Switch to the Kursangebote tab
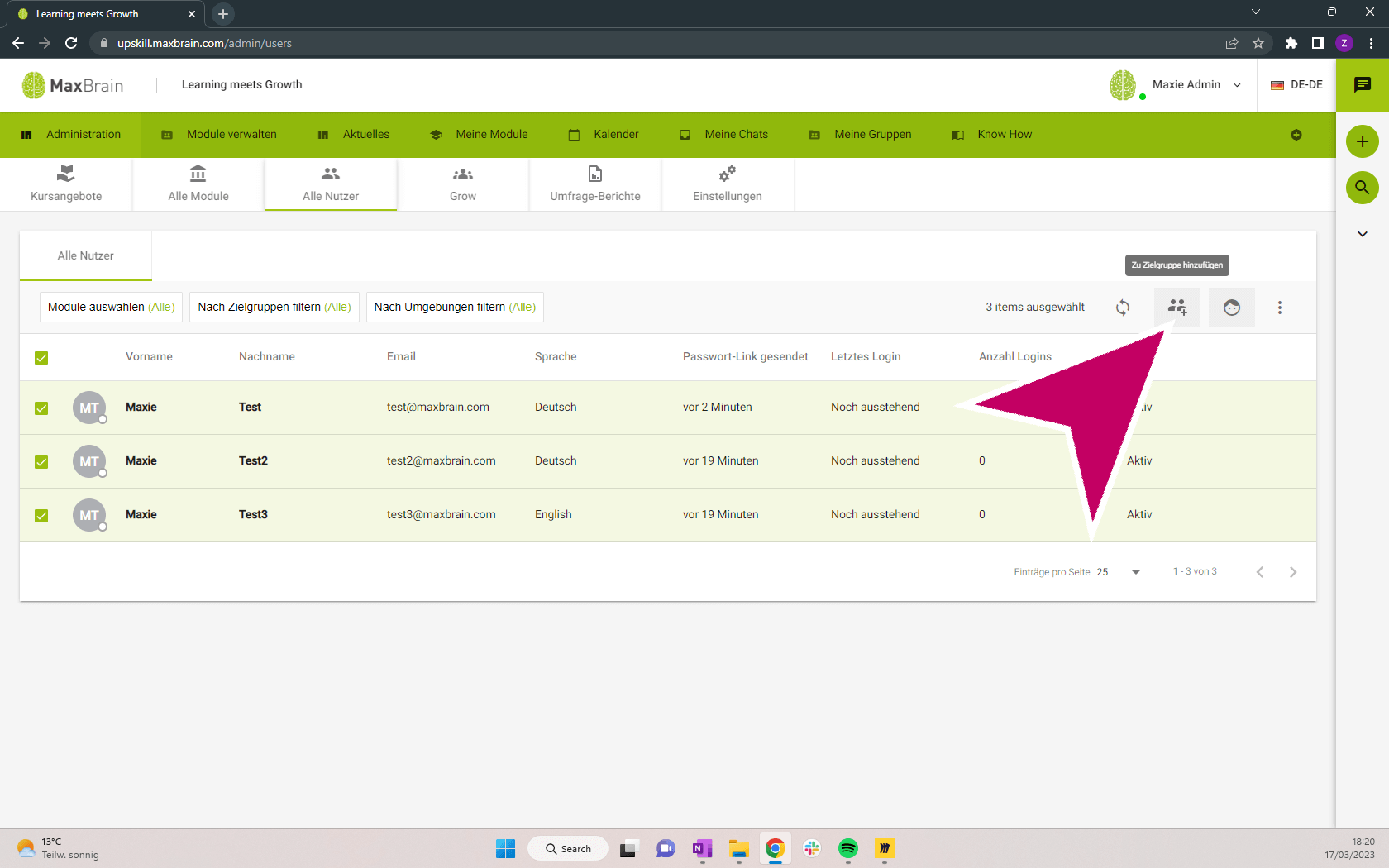Screen dimensions: 1389x868 point(66,184)
